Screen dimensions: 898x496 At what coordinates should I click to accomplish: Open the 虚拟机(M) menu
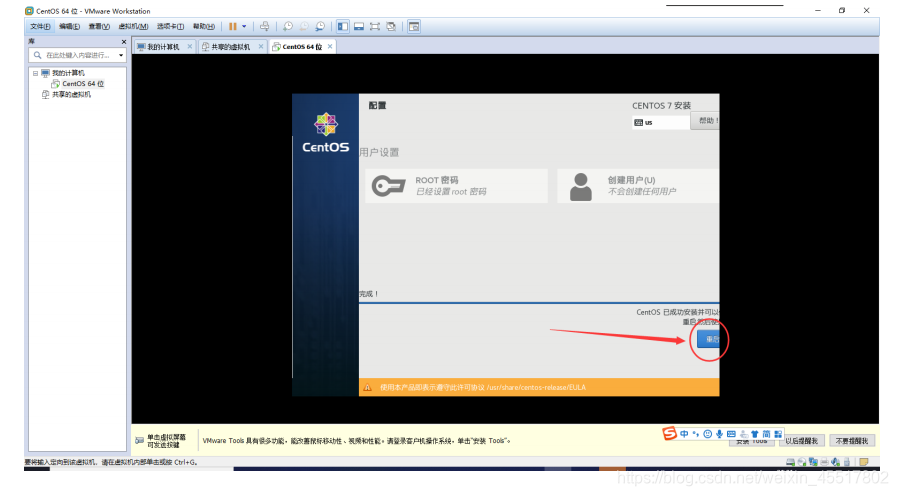coord(133,26)
